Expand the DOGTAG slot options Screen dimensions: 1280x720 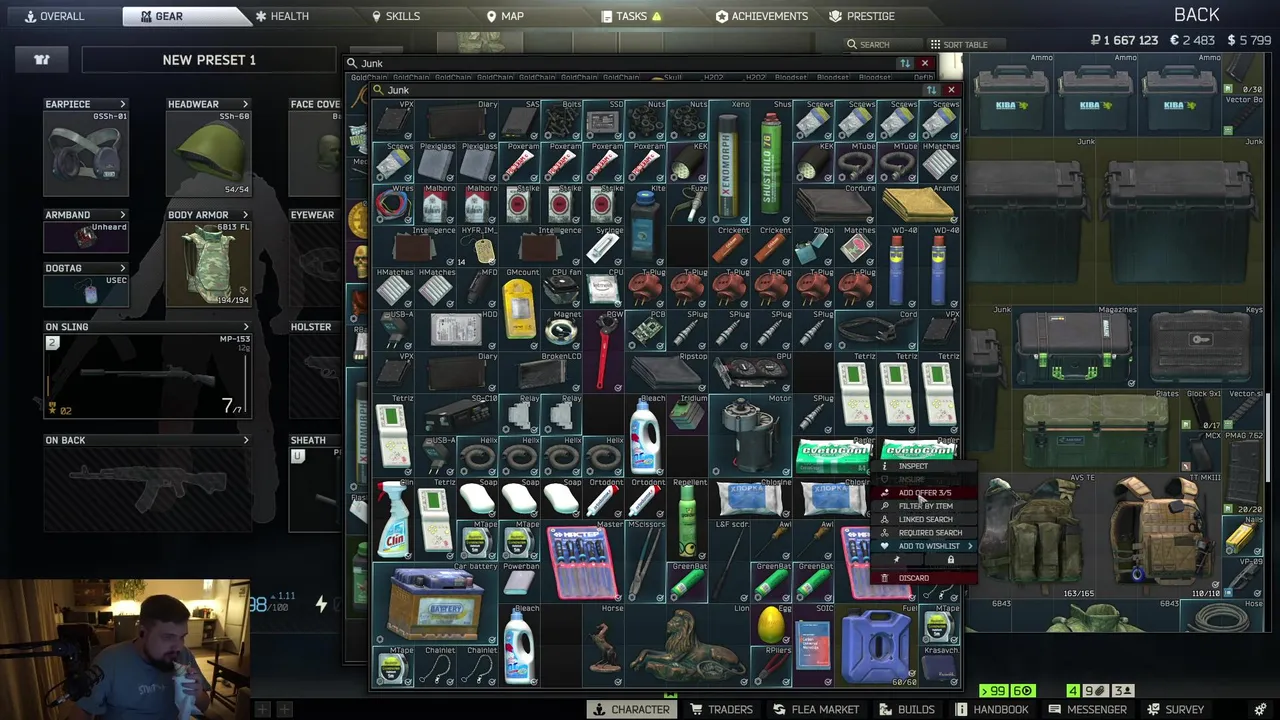pyautogui.click(x=123, y=268)
